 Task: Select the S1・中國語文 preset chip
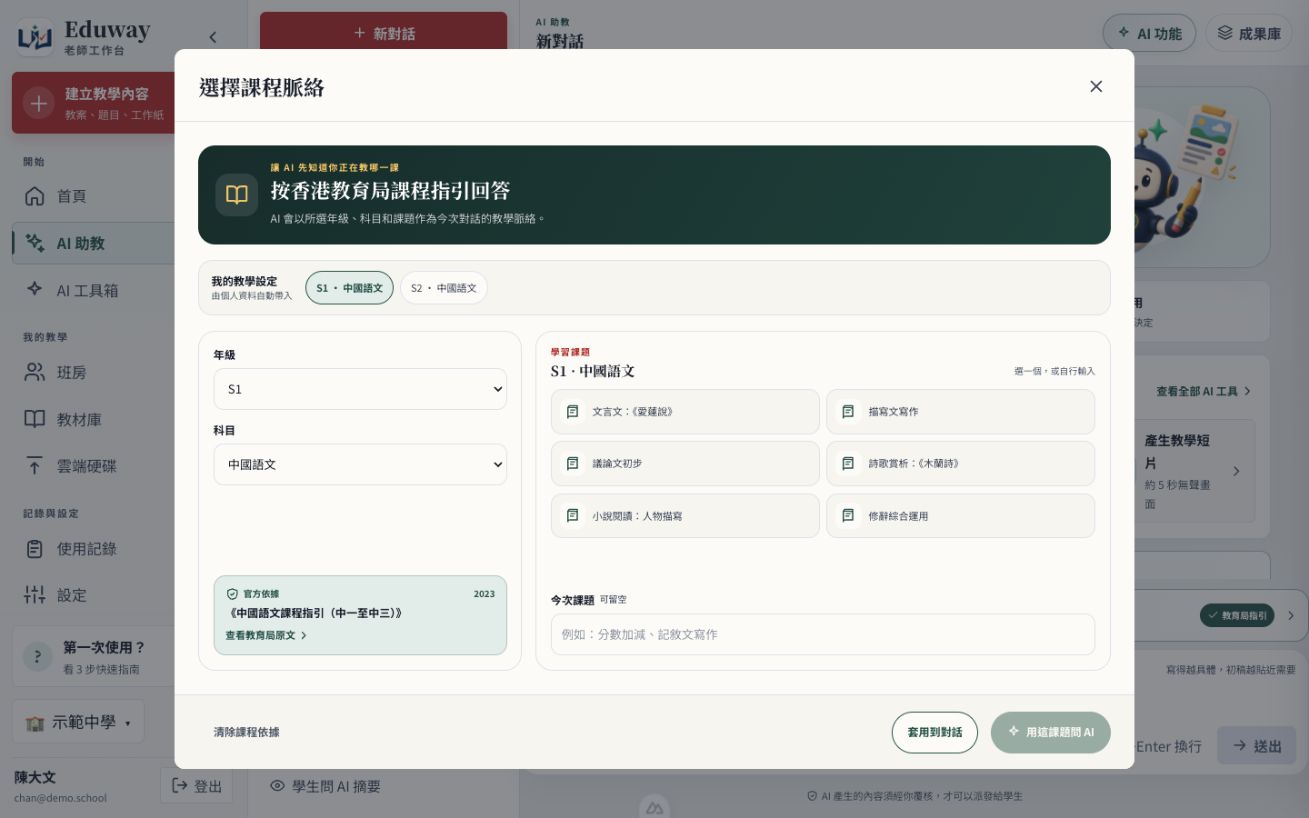[x=349, y=288]
